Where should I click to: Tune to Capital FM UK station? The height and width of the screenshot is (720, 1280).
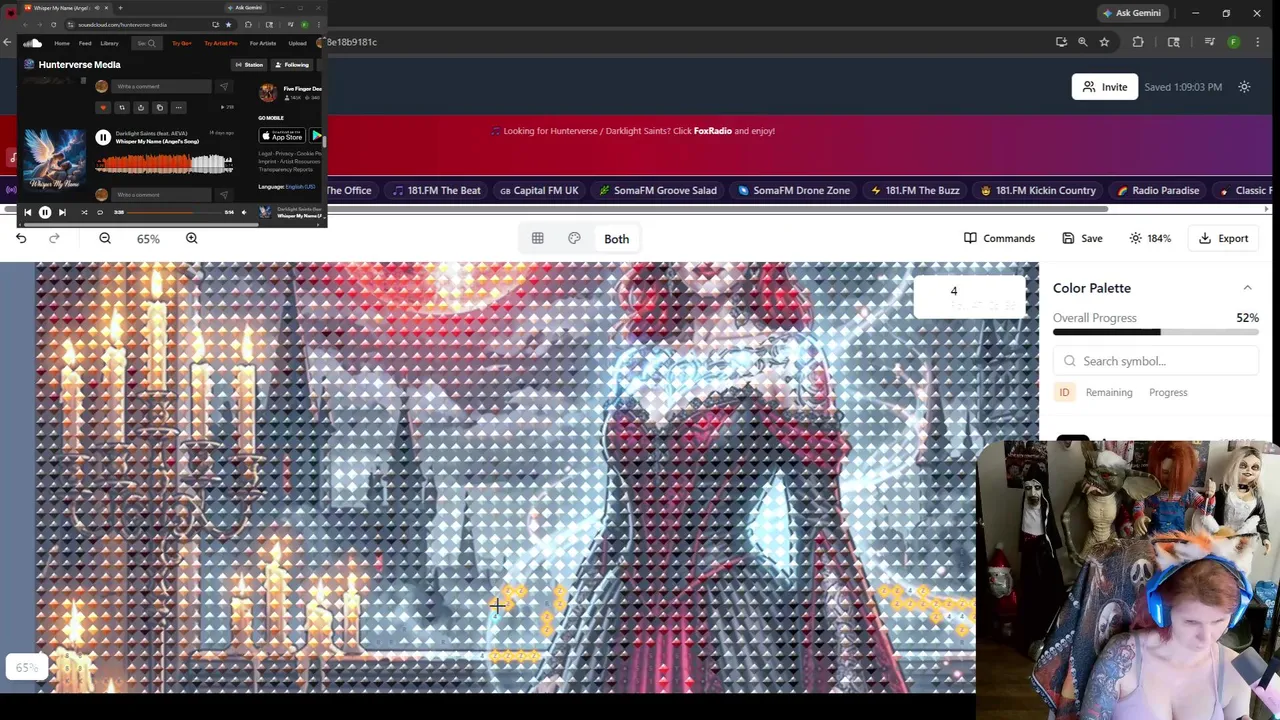point(539,190)
